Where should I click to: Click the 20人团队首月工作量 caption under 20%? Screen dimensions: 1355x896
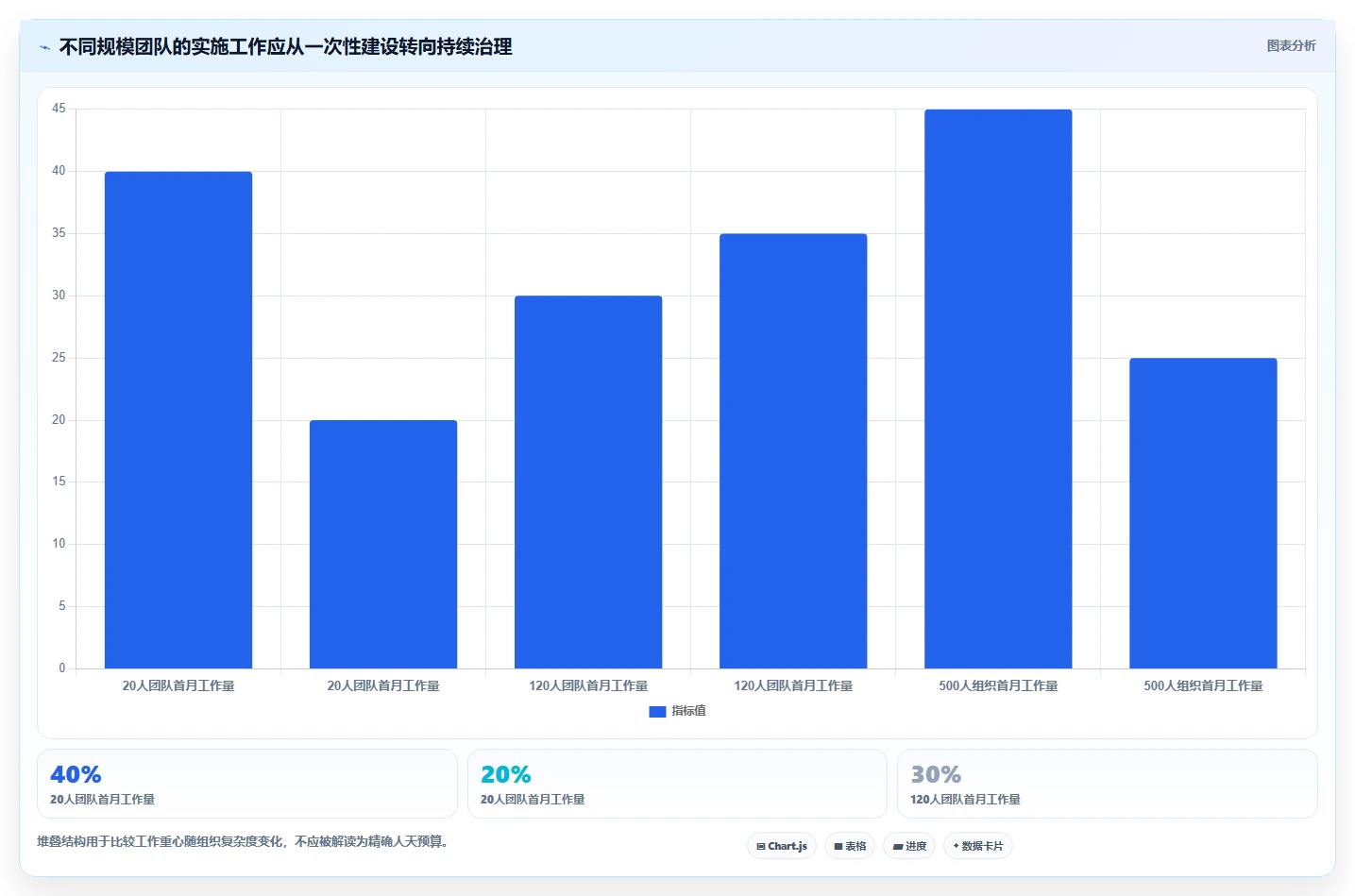[533, 800]
